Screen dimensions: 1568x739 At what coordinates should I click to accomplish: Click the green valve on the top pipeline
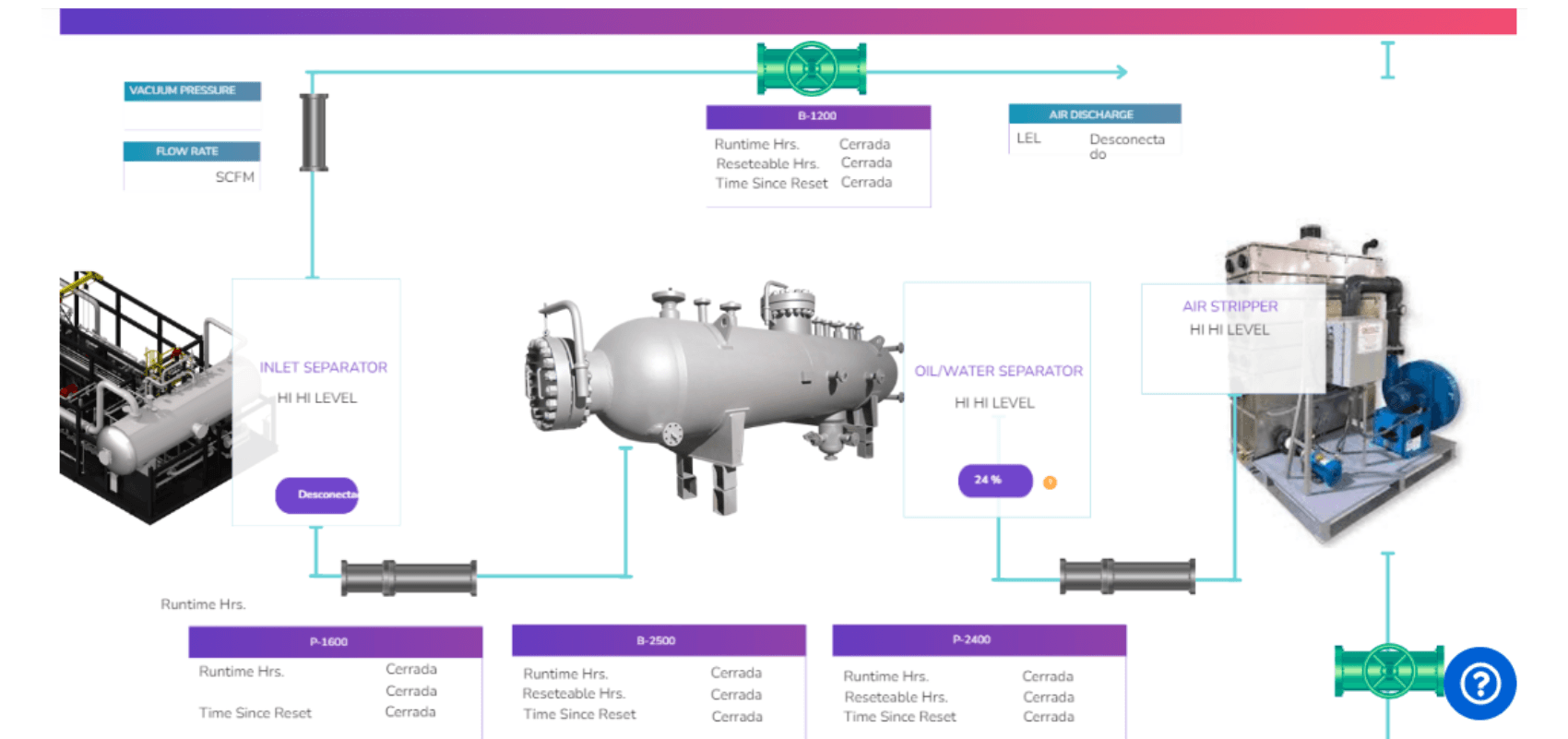tap(812, 69)
